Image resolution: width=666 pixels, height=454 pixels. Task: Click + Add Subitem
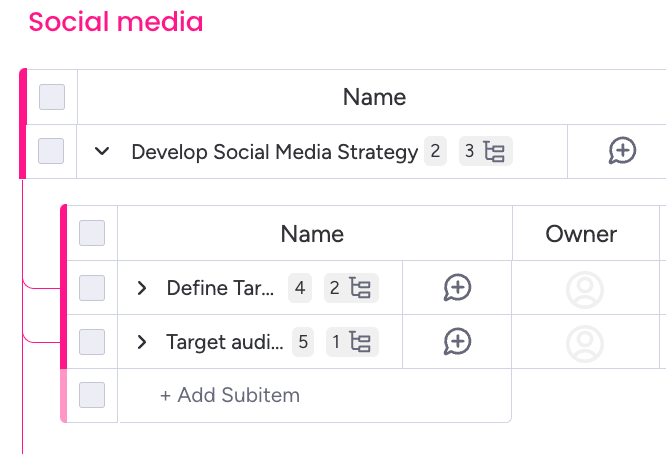[x=230, y=395]
